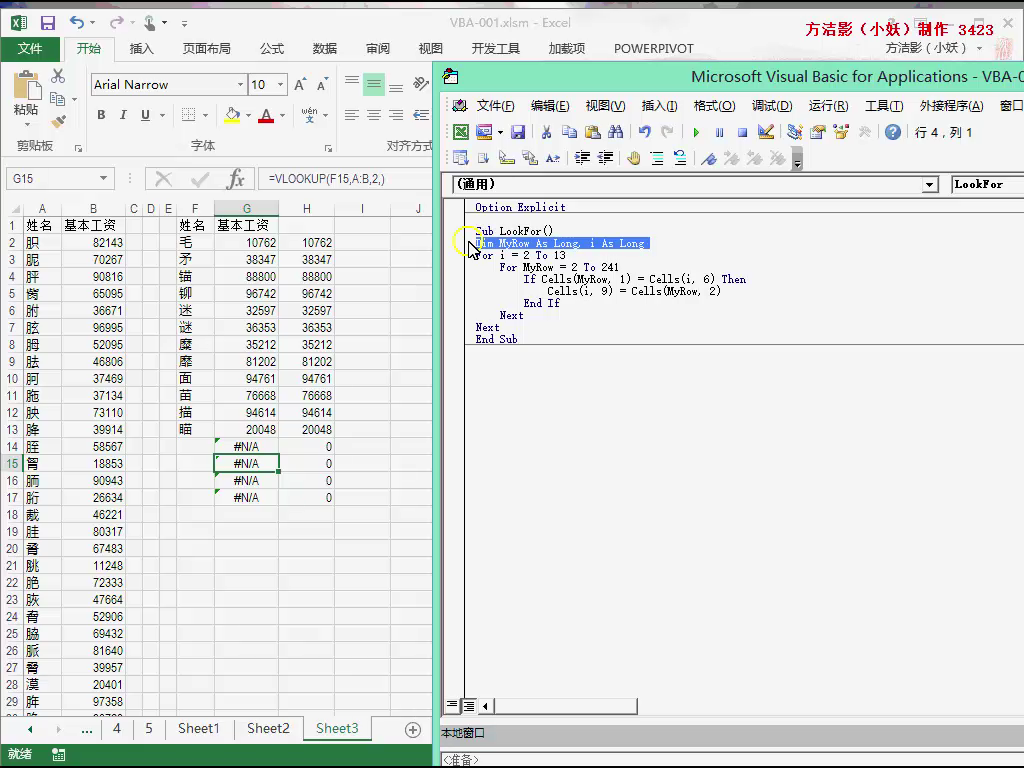Apply the red font color button

coord(266,115)
